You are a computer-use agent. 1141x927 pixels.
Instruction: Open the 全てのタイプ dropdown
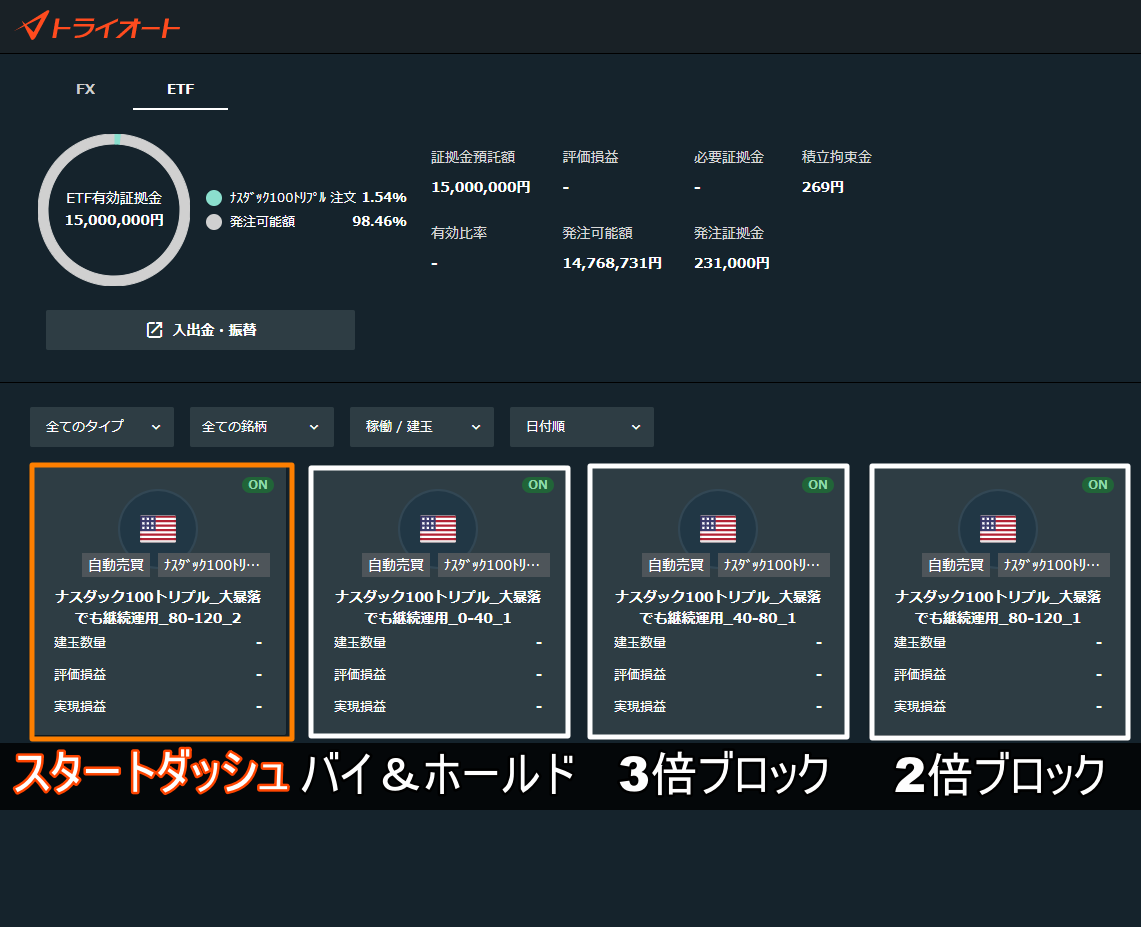[x=102, y=426]
